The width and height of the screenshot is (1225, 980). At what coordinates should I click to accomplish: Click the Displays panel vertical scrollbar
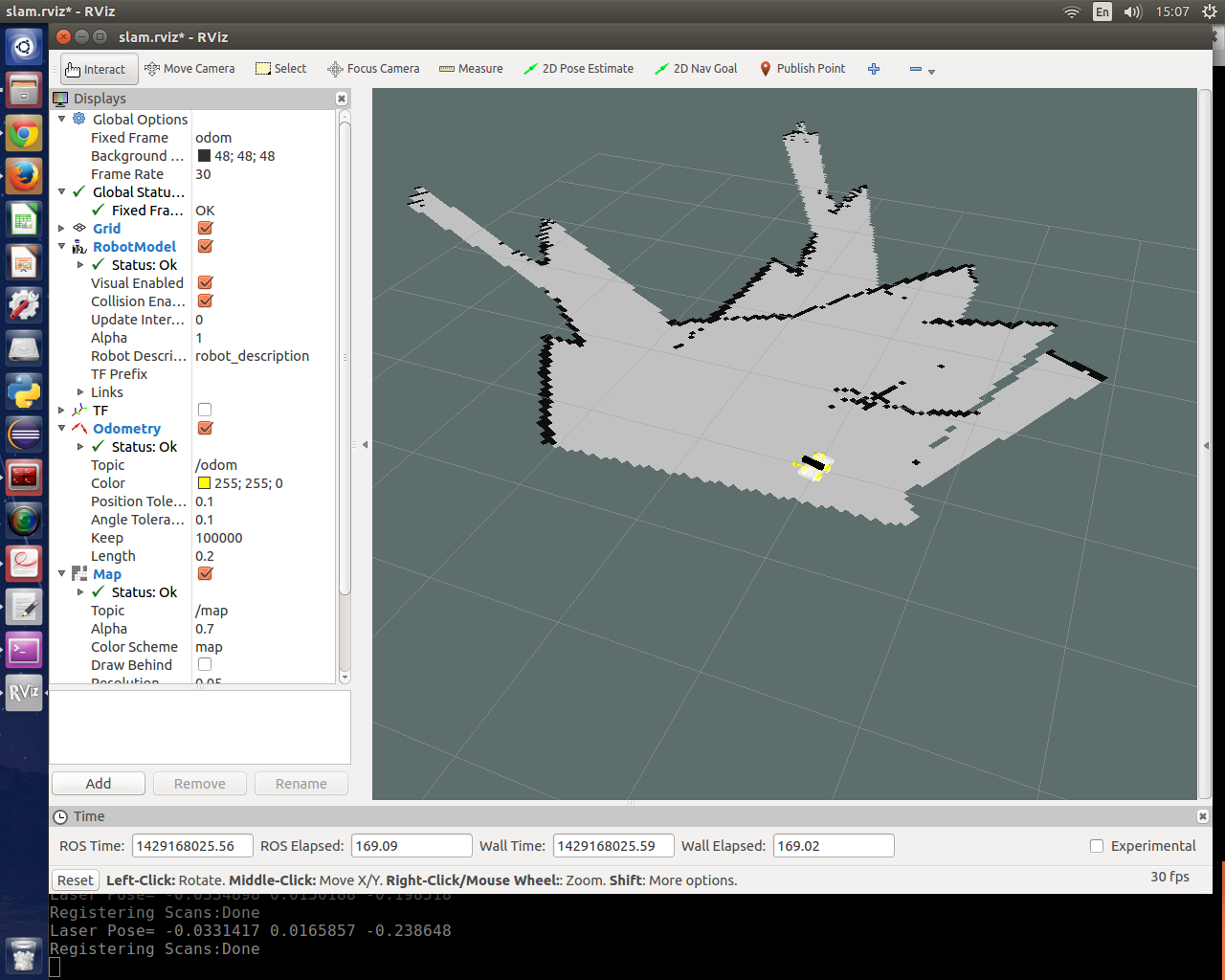345,359
